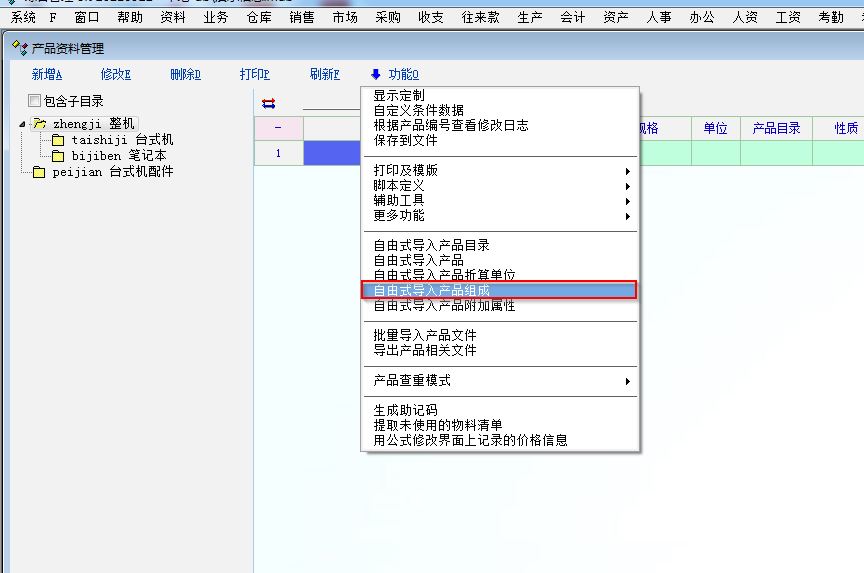Collapse the zhengji 整机 tree node

pos(23,124)
